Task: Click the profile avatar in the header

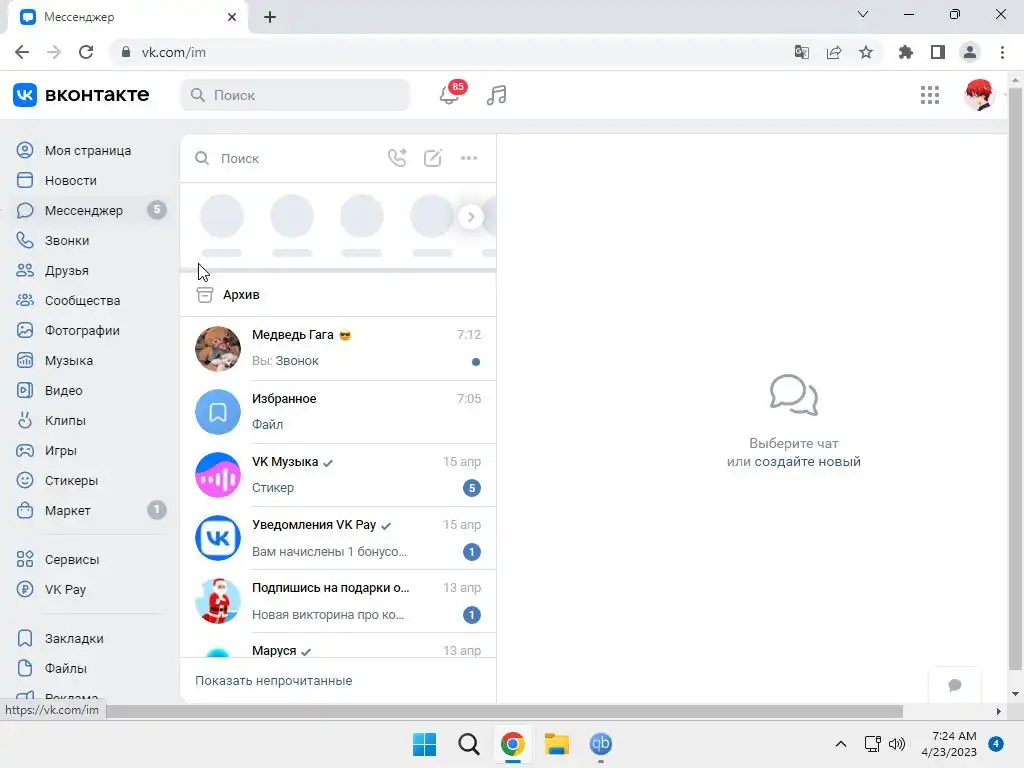Action: point(978,95)
